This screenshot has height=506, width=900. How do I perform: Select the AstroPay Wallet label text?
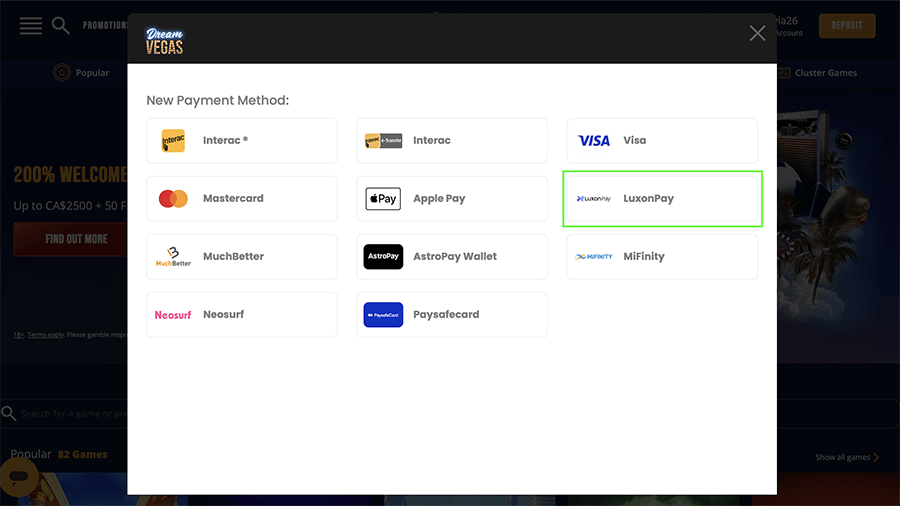click(455, 256)
